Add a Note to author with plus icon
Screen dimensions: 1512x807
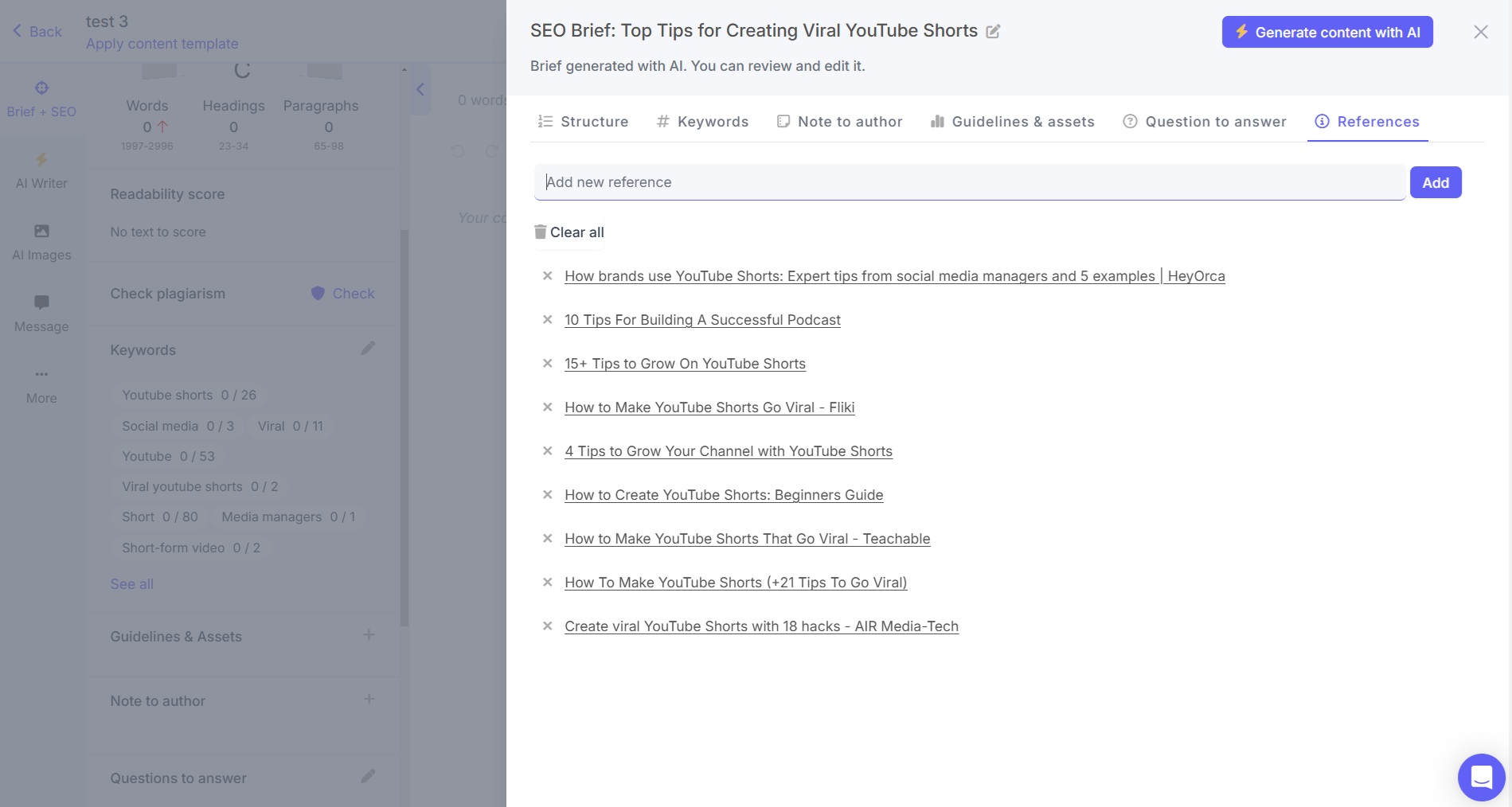pos(369,700)
